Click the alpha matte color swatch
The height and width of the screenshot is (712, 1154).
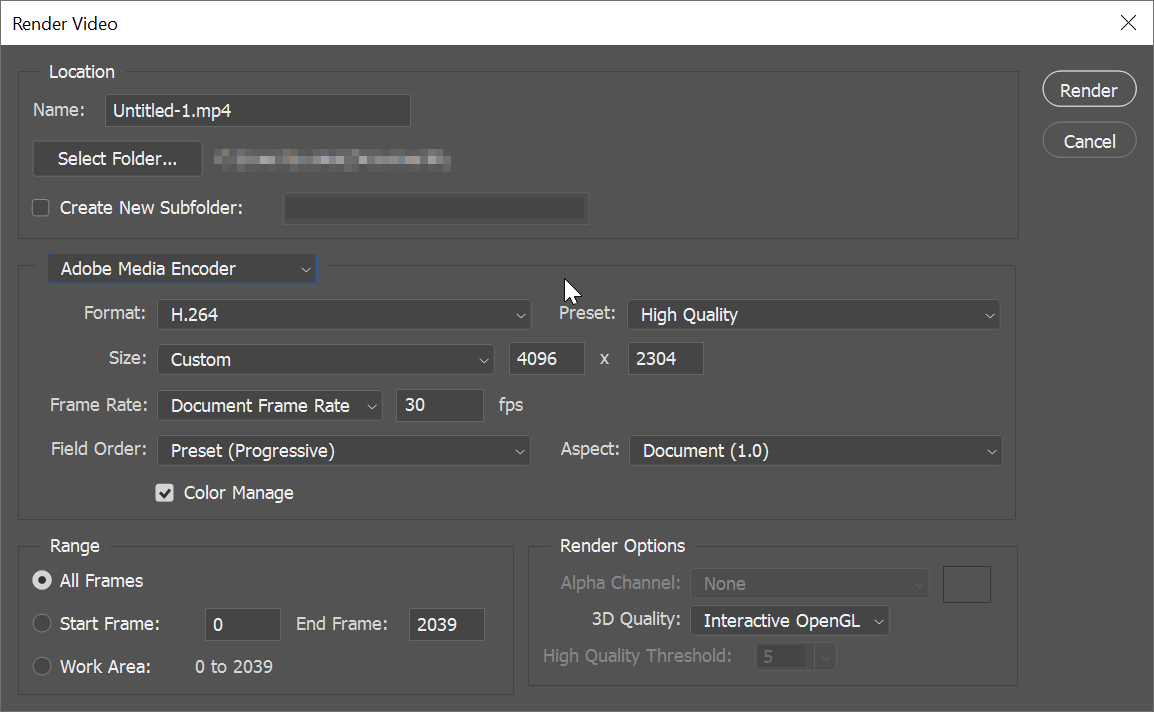point(966,584)
